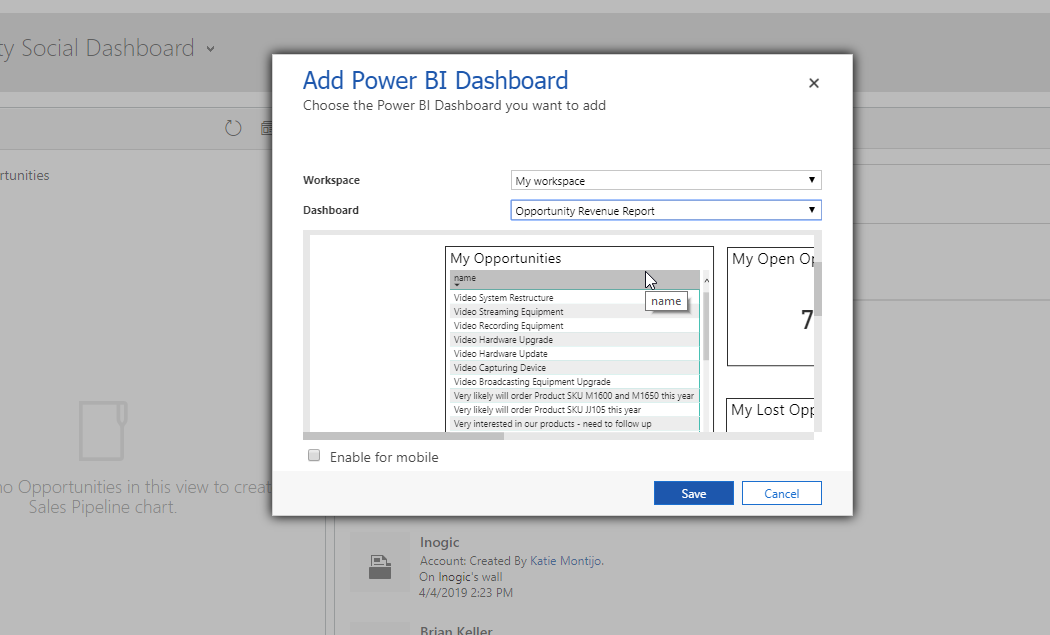Screen dimensions: 1050x635
Task: Select Very interested in our products row
Action: (x=575, y=424)
